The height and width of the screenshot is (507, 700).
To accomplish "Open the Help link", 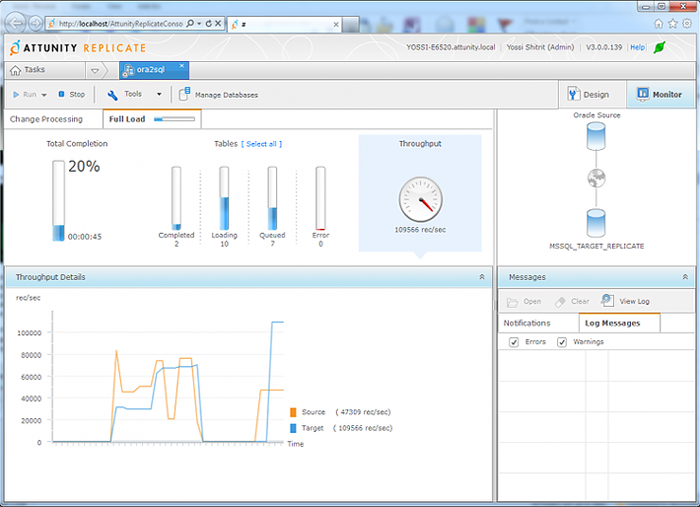I will tap(638, 47).
